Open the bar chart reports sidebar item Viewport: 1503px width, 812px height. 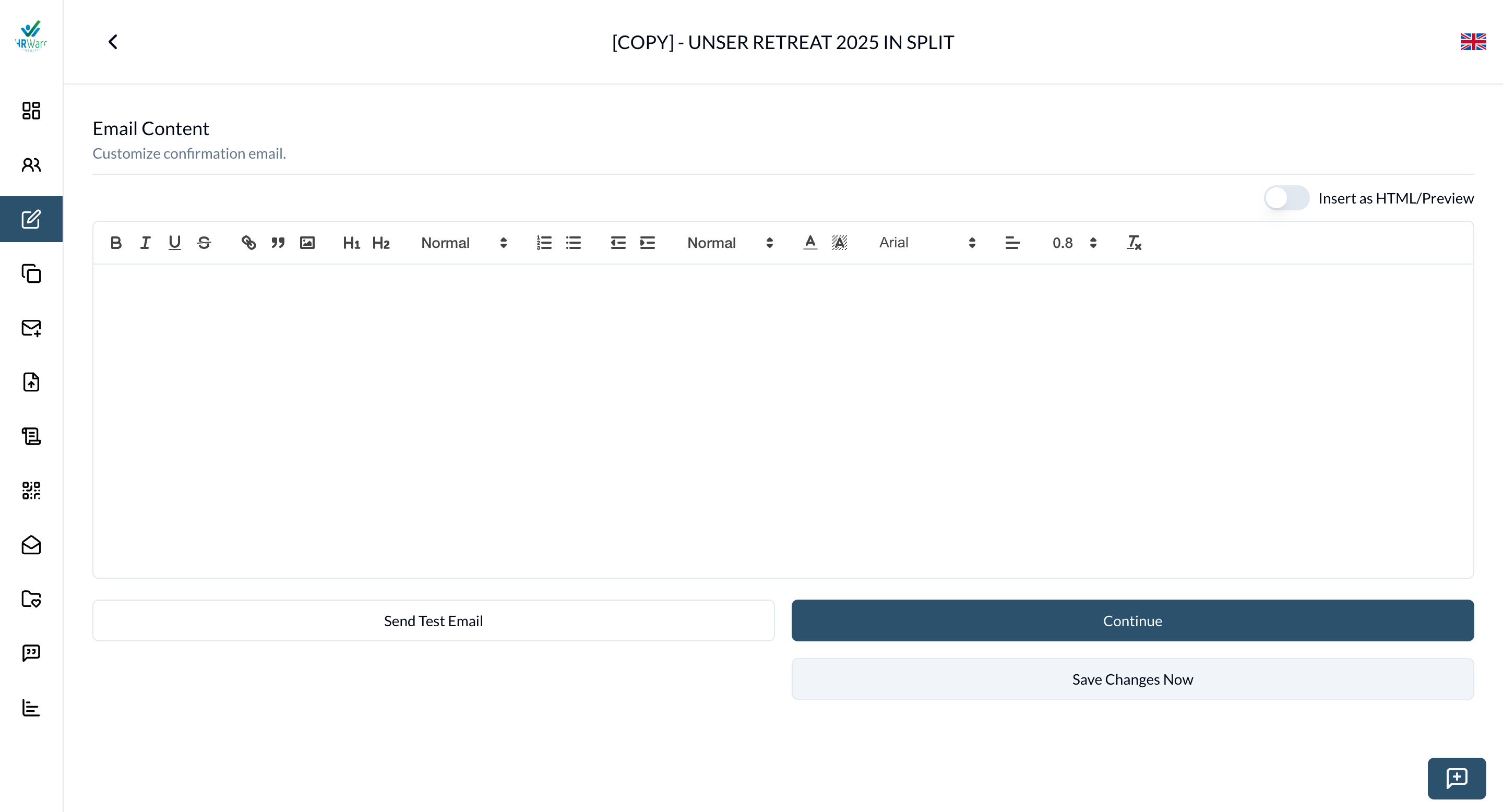point(31,708)
